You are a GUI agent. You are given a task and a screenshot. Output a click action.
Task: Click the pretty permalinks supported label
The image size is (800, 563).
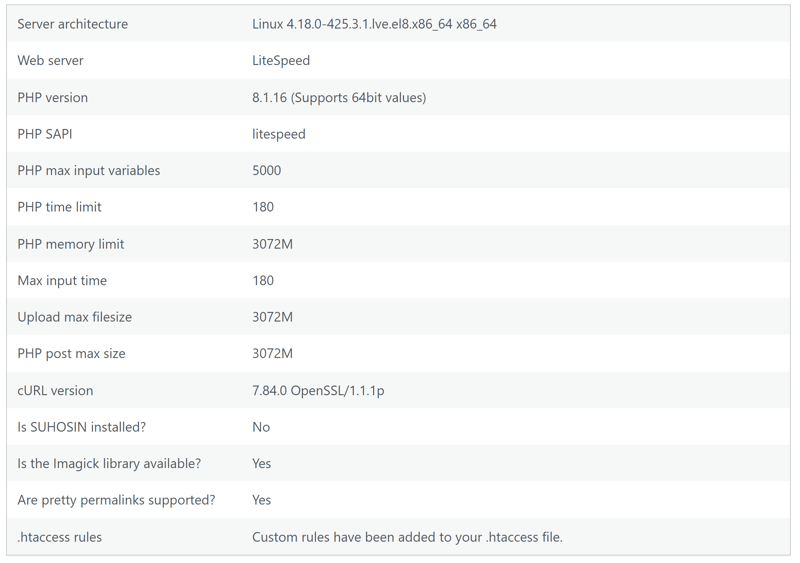click(116, 500)
